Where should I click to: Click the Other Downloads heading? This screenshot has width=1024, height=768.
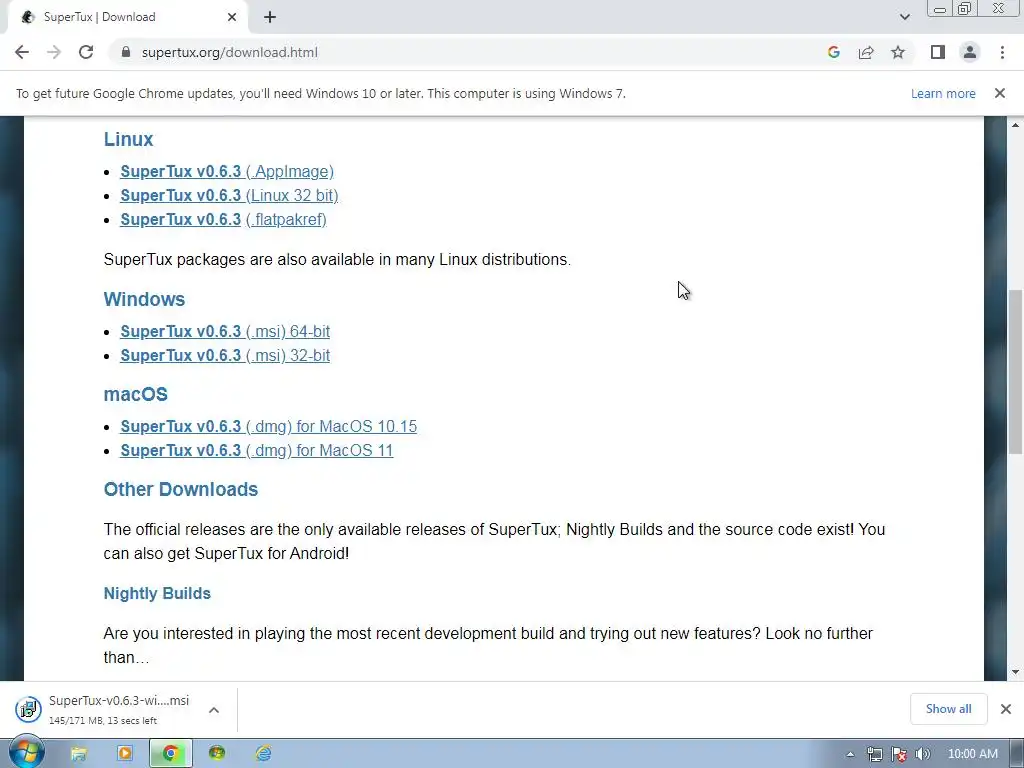[181, 489]
